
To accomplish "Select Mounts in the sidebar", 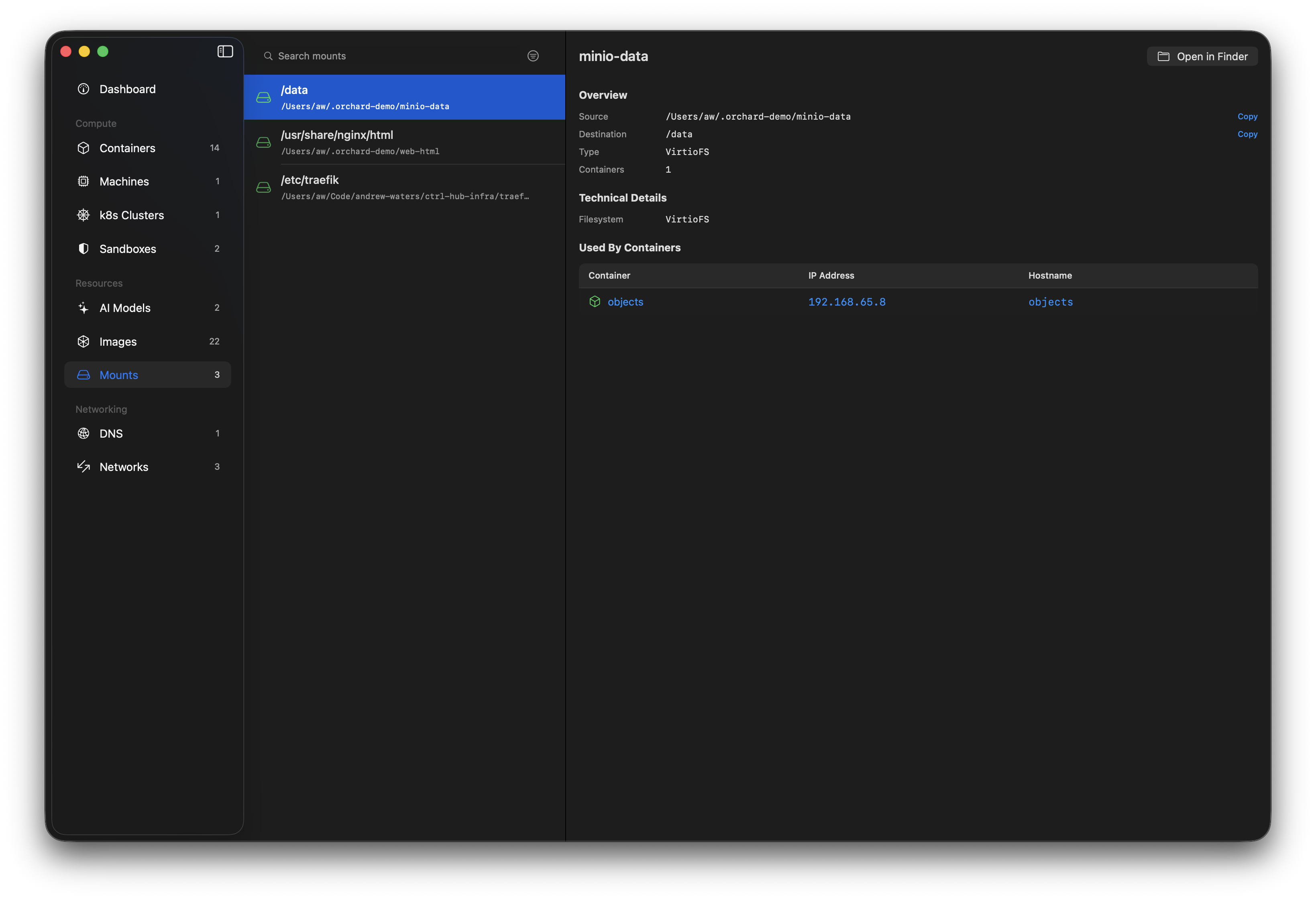I will tap(148, 375).
